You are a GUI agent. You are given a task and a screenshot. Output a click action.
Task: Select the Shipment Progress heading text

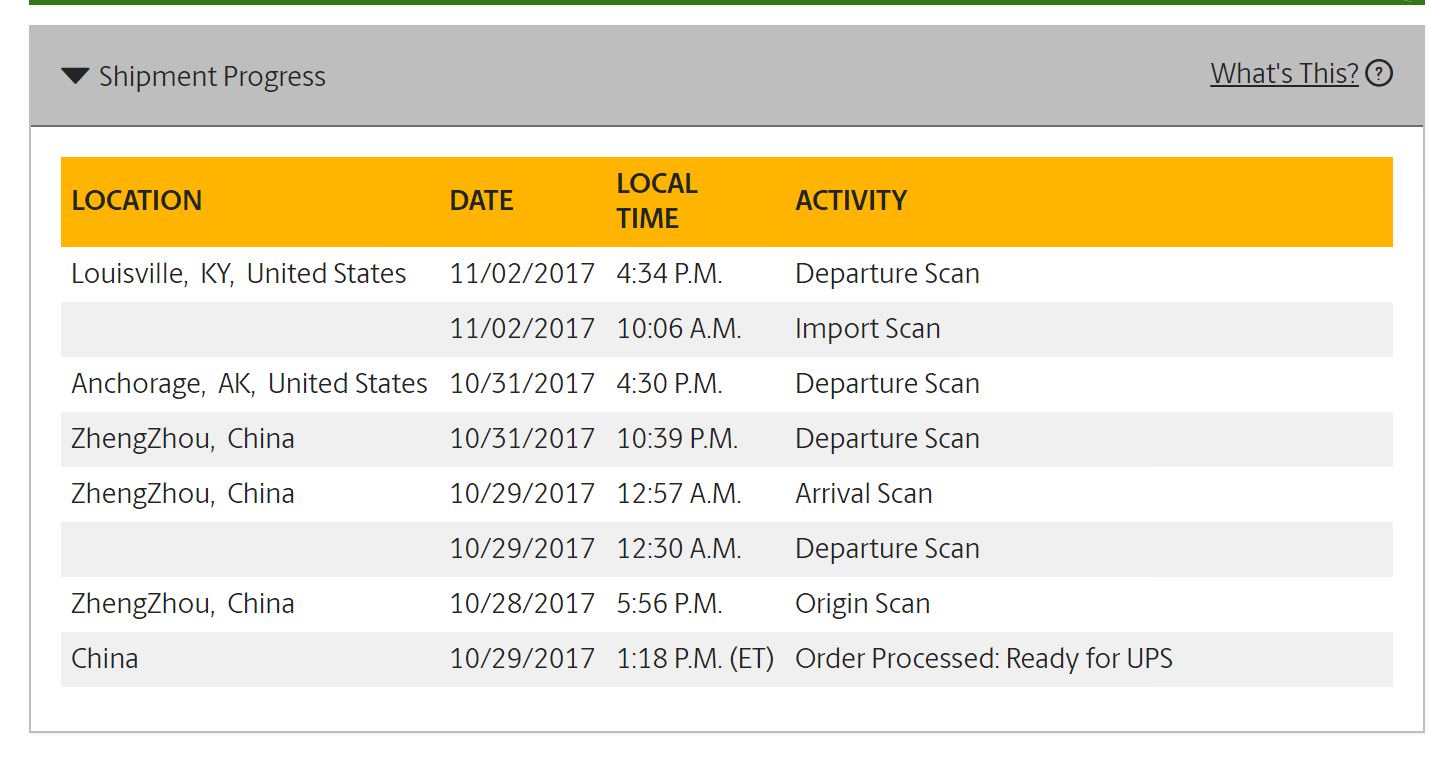pyautogui.click(x=212, y=77)
